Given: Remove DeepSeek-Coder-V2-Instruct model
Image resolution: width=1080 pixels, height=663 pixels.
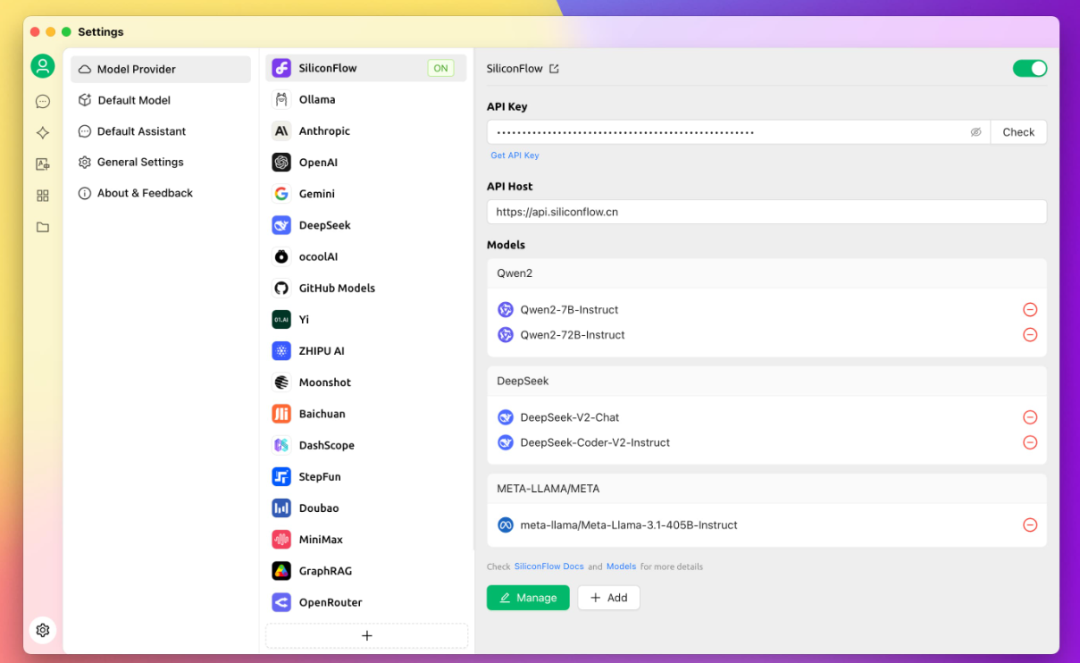Looking at the screenshot, I should tap(1030, 443).
